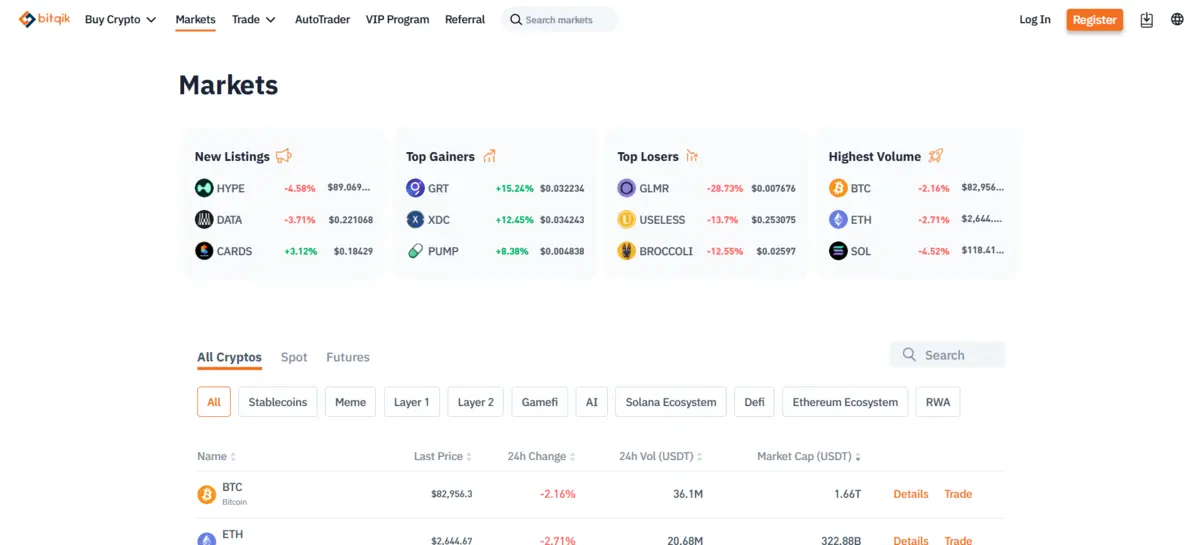Click the Top Losers chart icon
The image size is (1198, 545).
(x=692, y=156)
